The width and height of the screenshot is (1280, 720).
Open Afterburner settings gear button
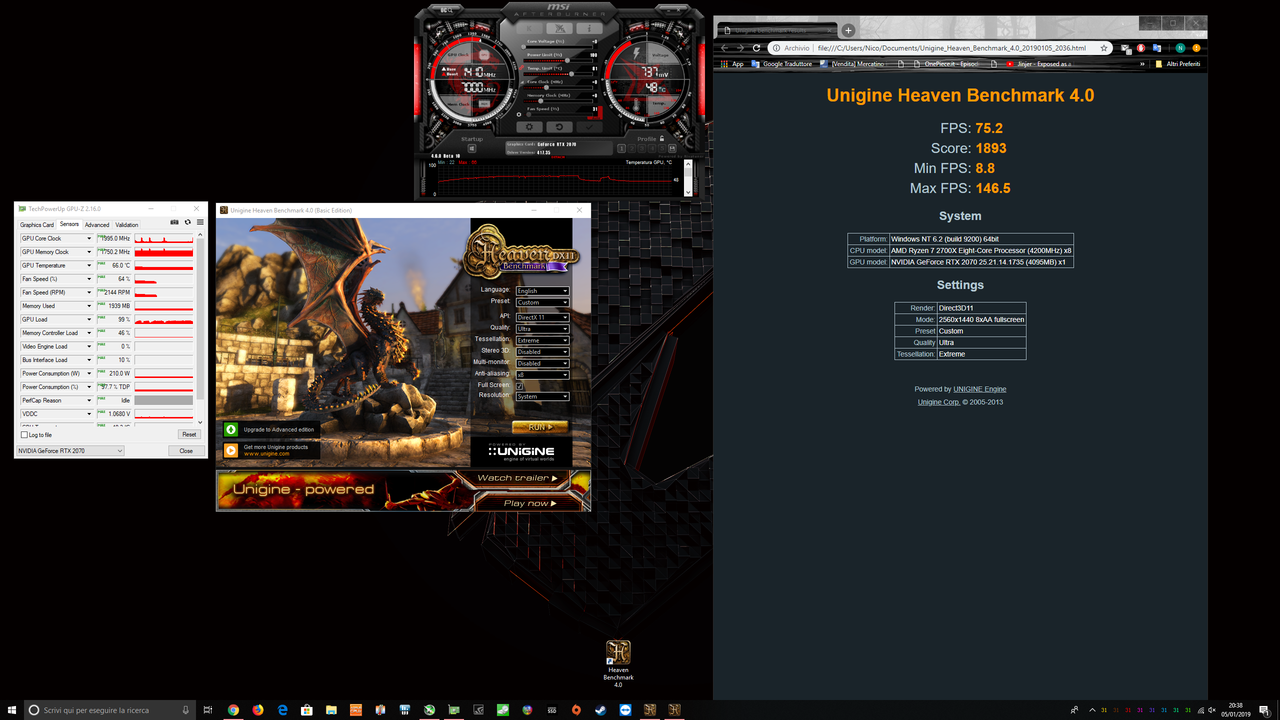pyautogui.click(x=529, y=127)
